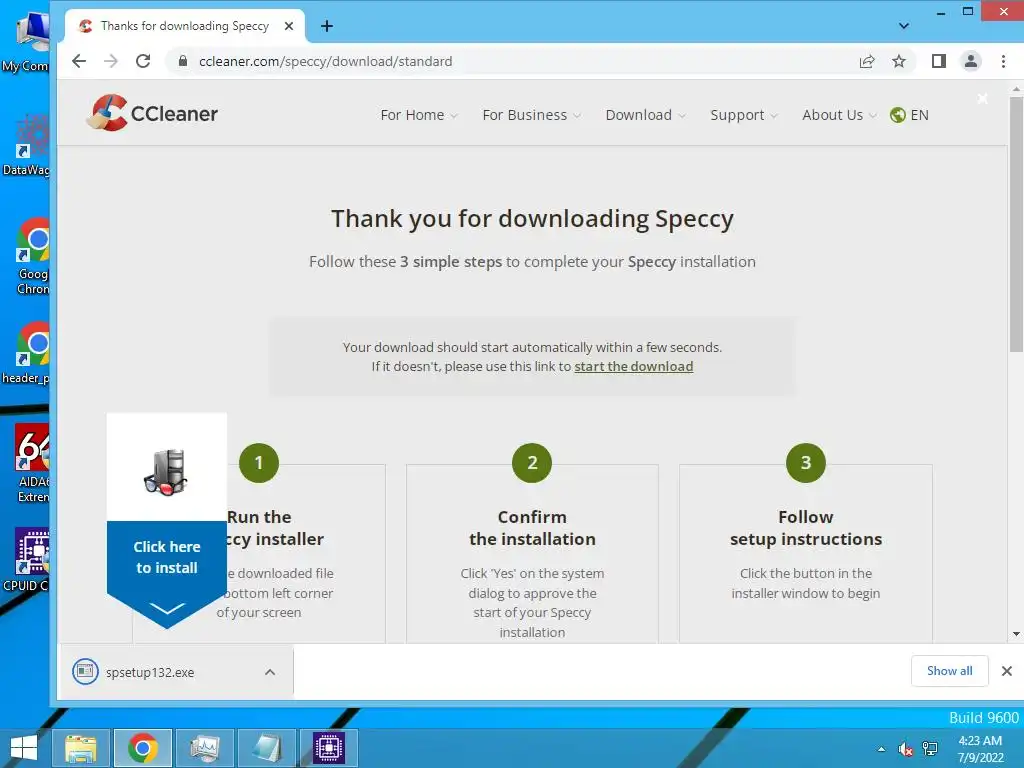Expand the For Business menu

pyautogui.click(x=532, y=115)
